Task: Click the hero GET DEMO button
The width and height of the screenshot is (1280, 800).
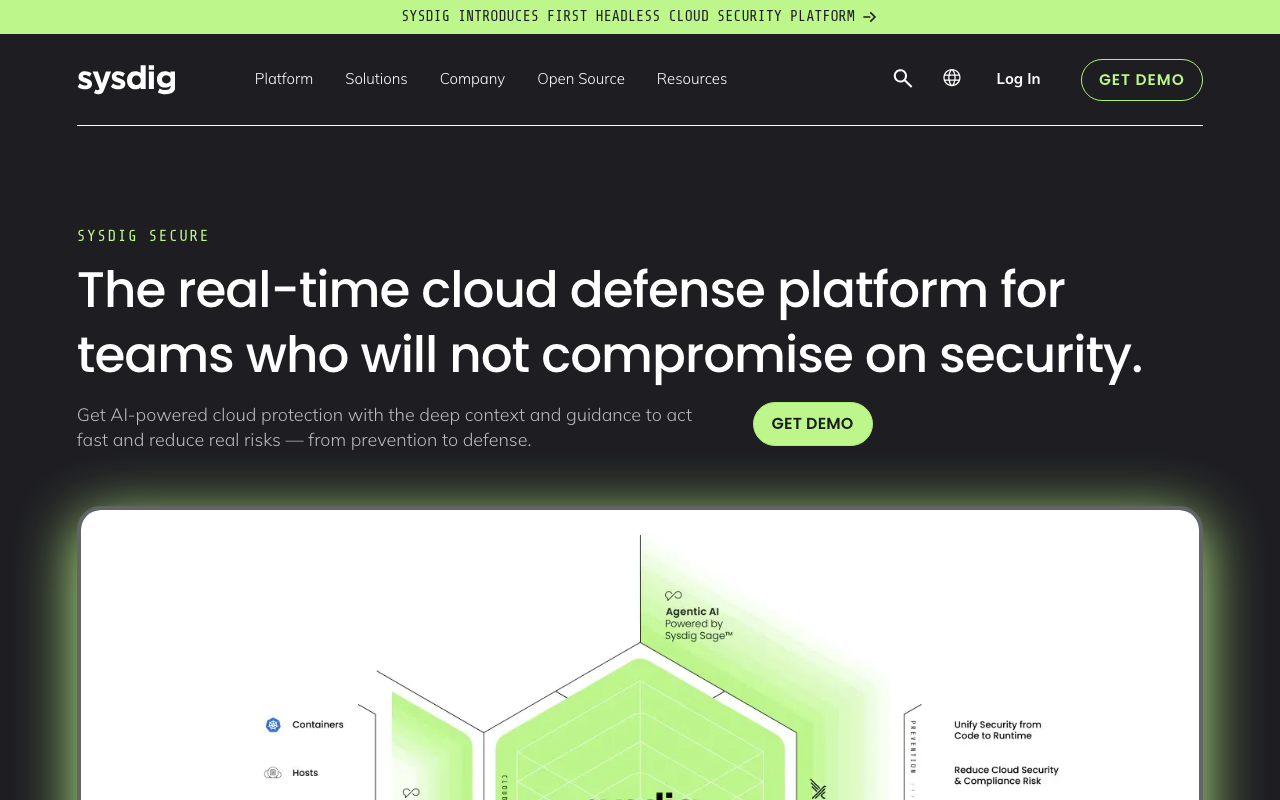Action: [x=813, y=424]
